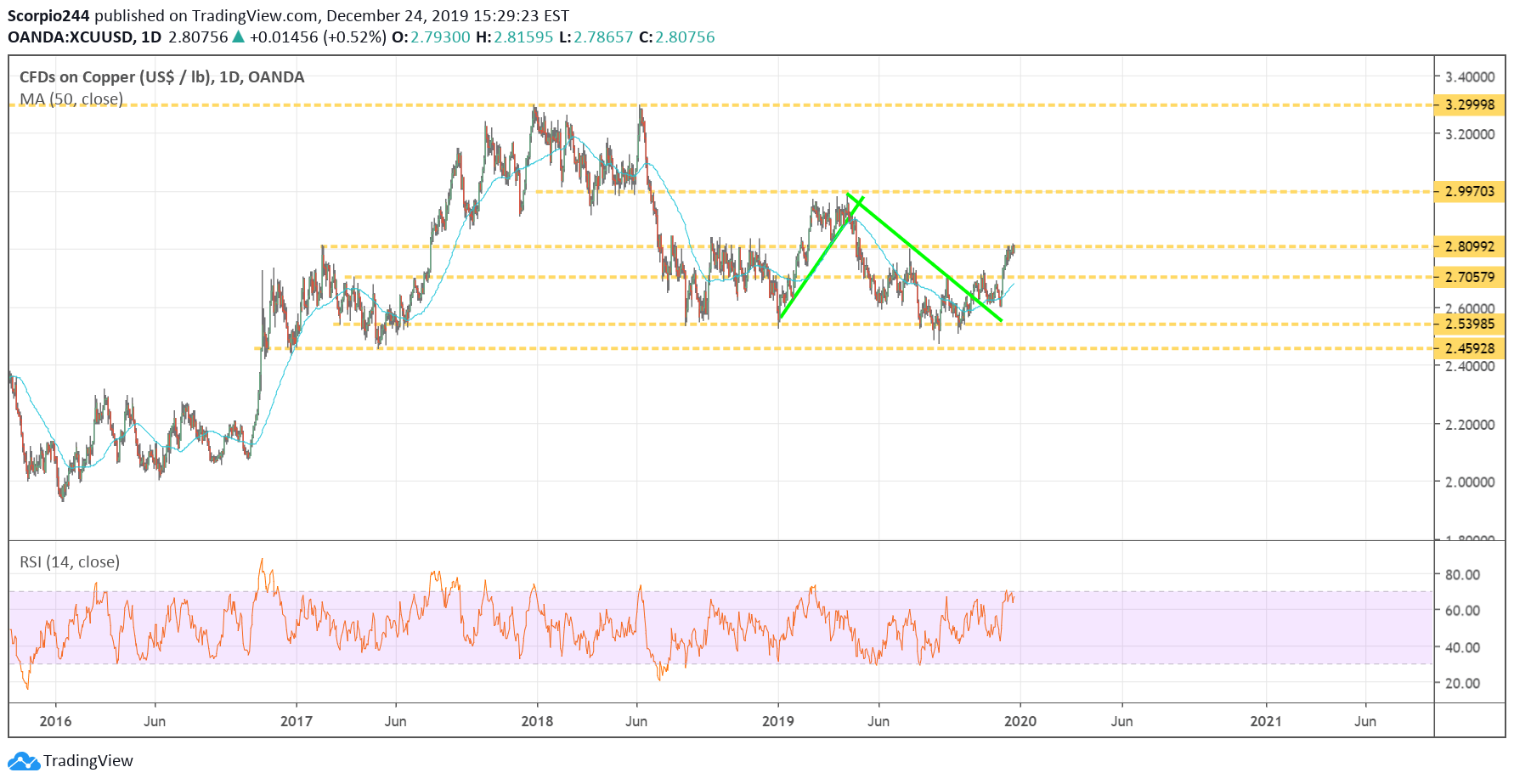
Task: Click the MA (50, close) indicator label
Action: pyautogui.click(x=71, y=99)
